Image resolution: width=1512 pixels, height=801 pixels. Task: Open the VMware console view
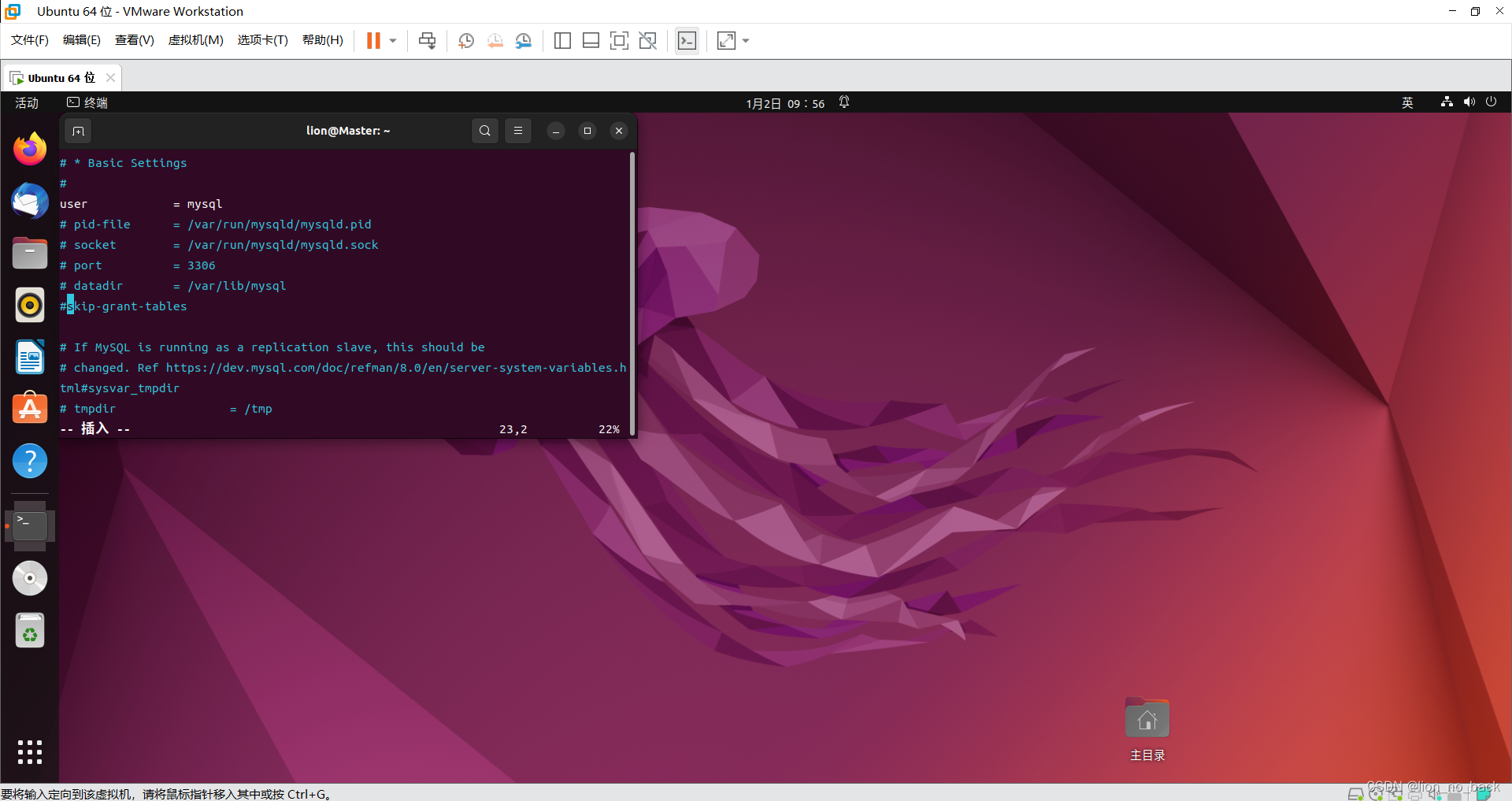[687, 40]
